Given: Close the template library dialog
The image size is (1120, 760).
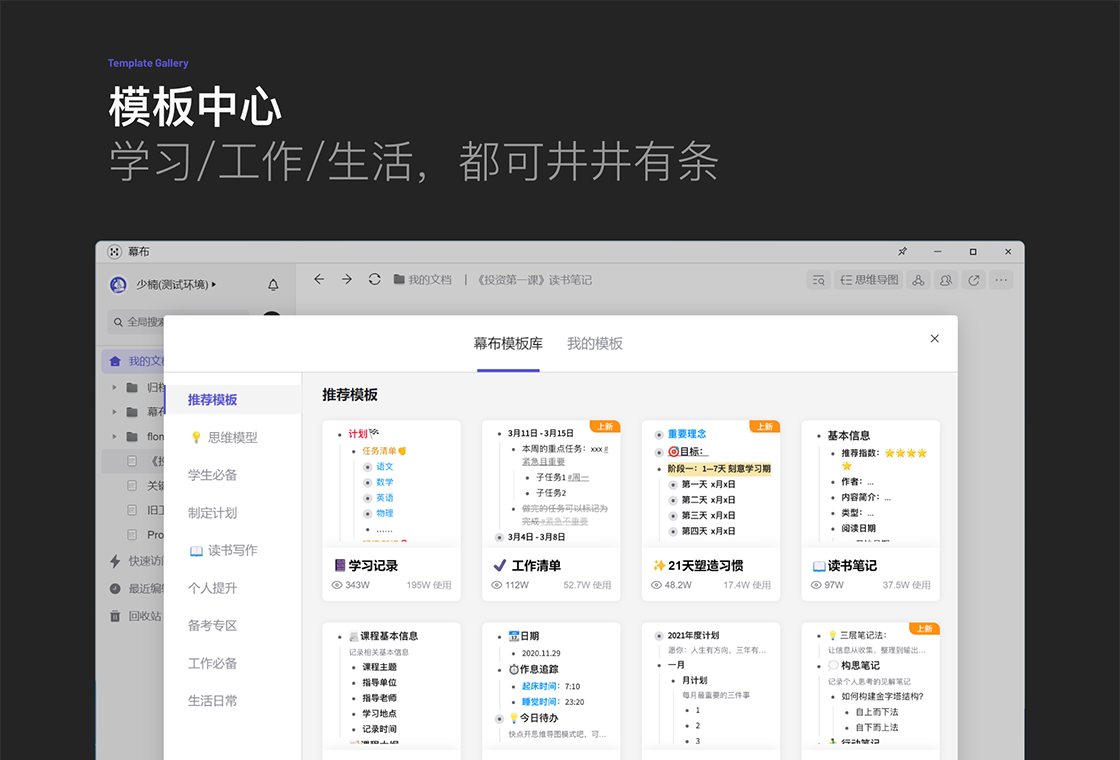Looking at the screenshot, I should tap(934, 339).
